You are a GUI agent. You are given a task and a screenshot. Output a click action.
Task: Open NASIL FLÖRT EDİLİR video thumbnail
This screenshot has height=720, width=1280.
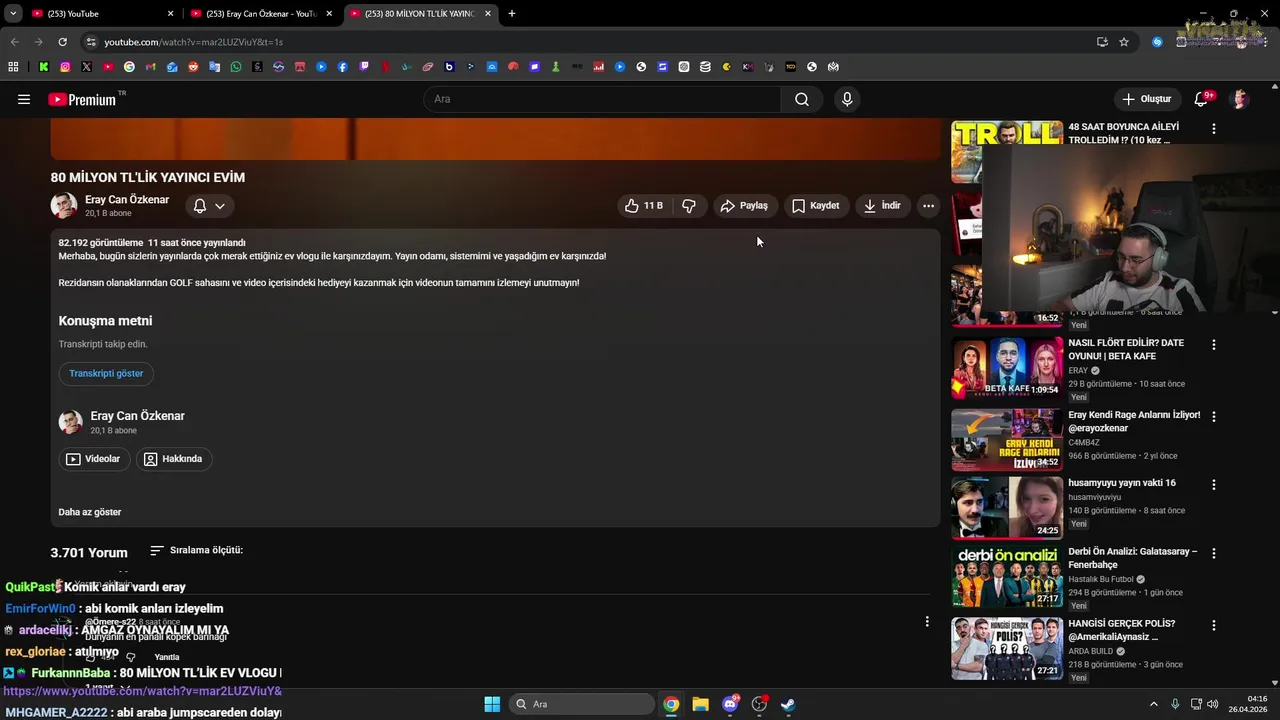[x=1007, y=368]
